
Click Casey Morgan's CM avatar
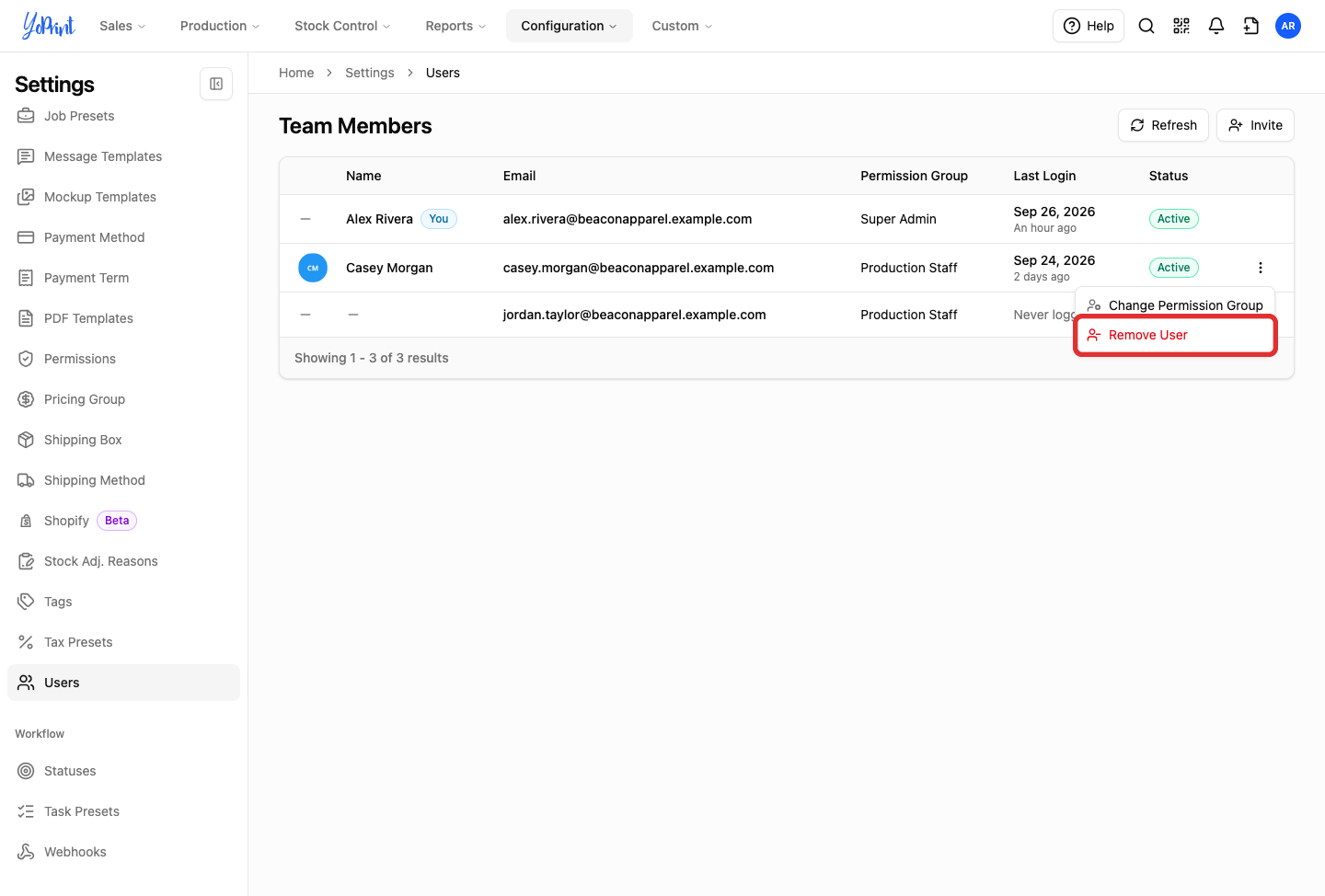313,268
